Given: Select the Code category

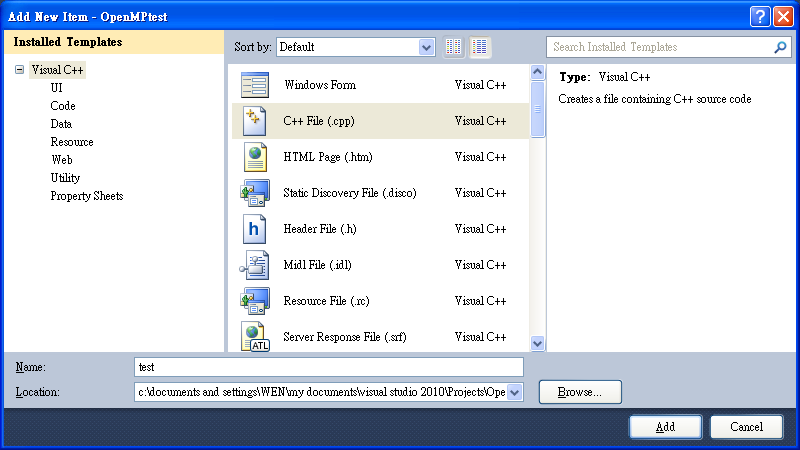Looking at the screenshot, I should (63, 106).
